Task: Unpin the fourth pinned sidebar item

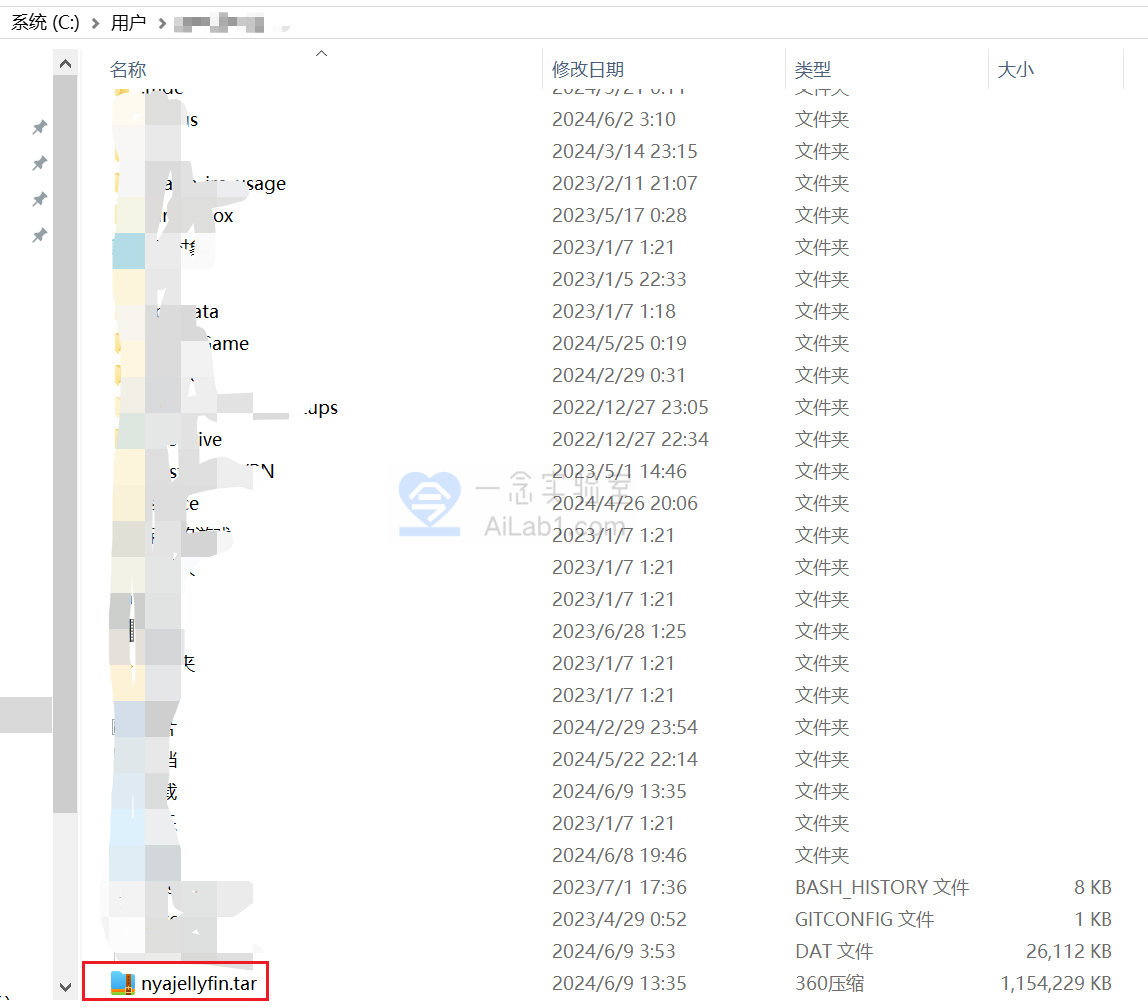Action: [x=40, y=235]
